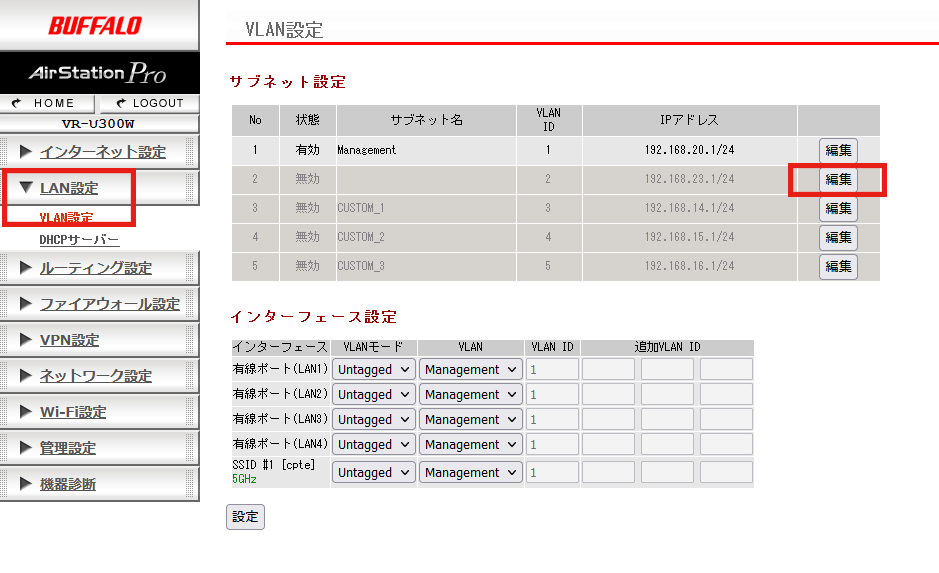This screenshot has width=939, height=573.
Task: Click the first 追加VLAN ID field for LAN2
Action: [608, 395]
